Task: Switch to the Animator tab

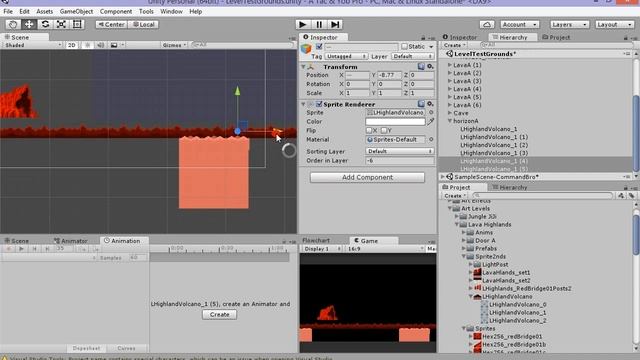Action: tap(71, 241)
